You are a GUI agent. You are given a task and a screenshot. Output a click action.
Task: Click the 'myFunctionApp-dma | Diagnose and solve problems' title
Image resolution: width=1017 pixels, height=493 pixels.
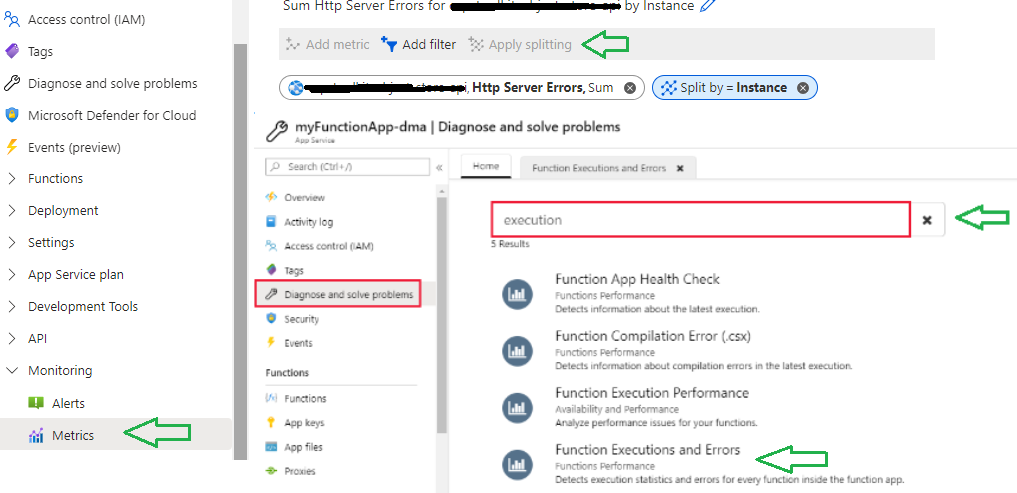point(457,126)
